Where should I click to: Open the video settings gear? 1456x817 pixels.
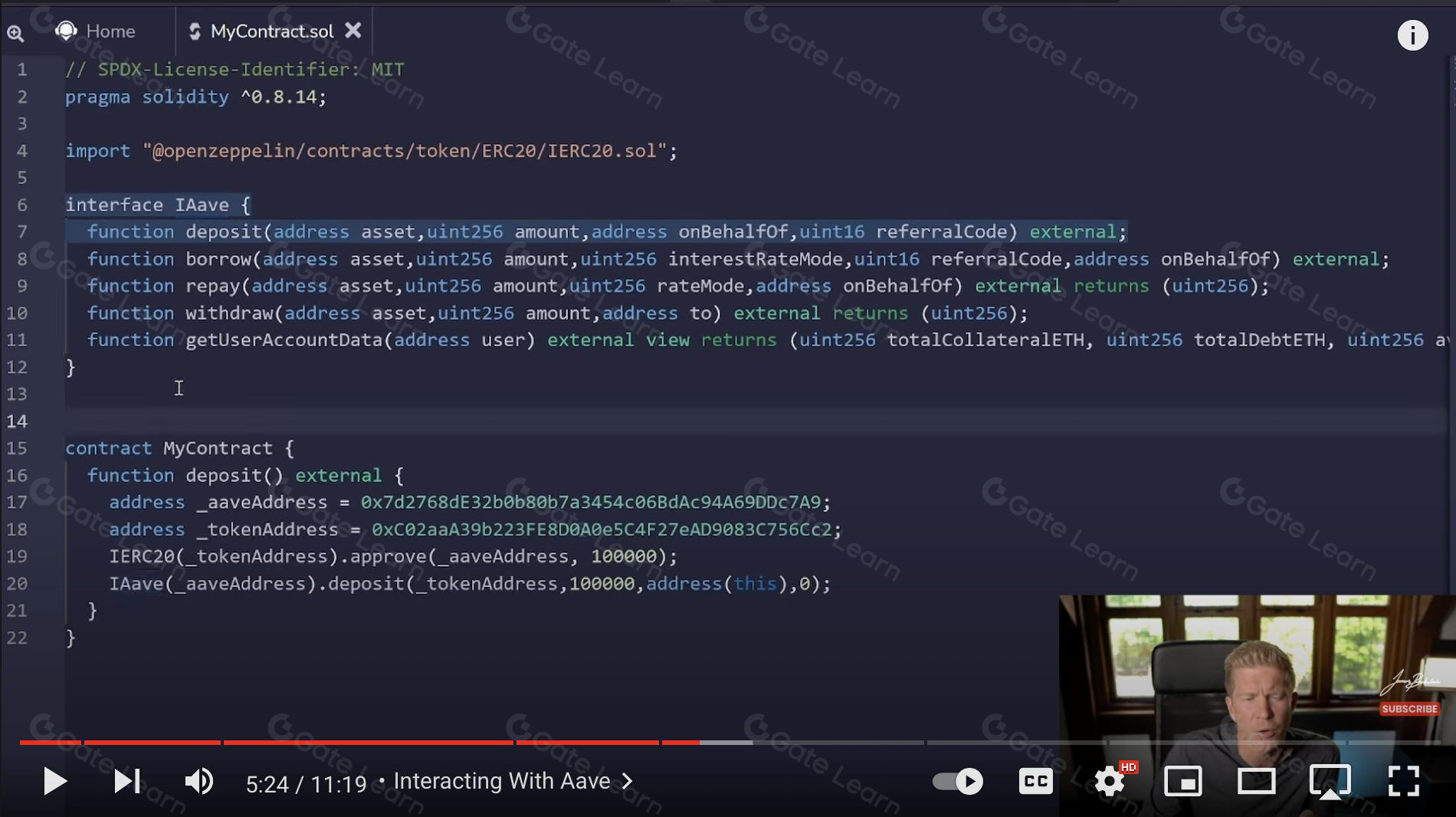(x=1110, y=782)
